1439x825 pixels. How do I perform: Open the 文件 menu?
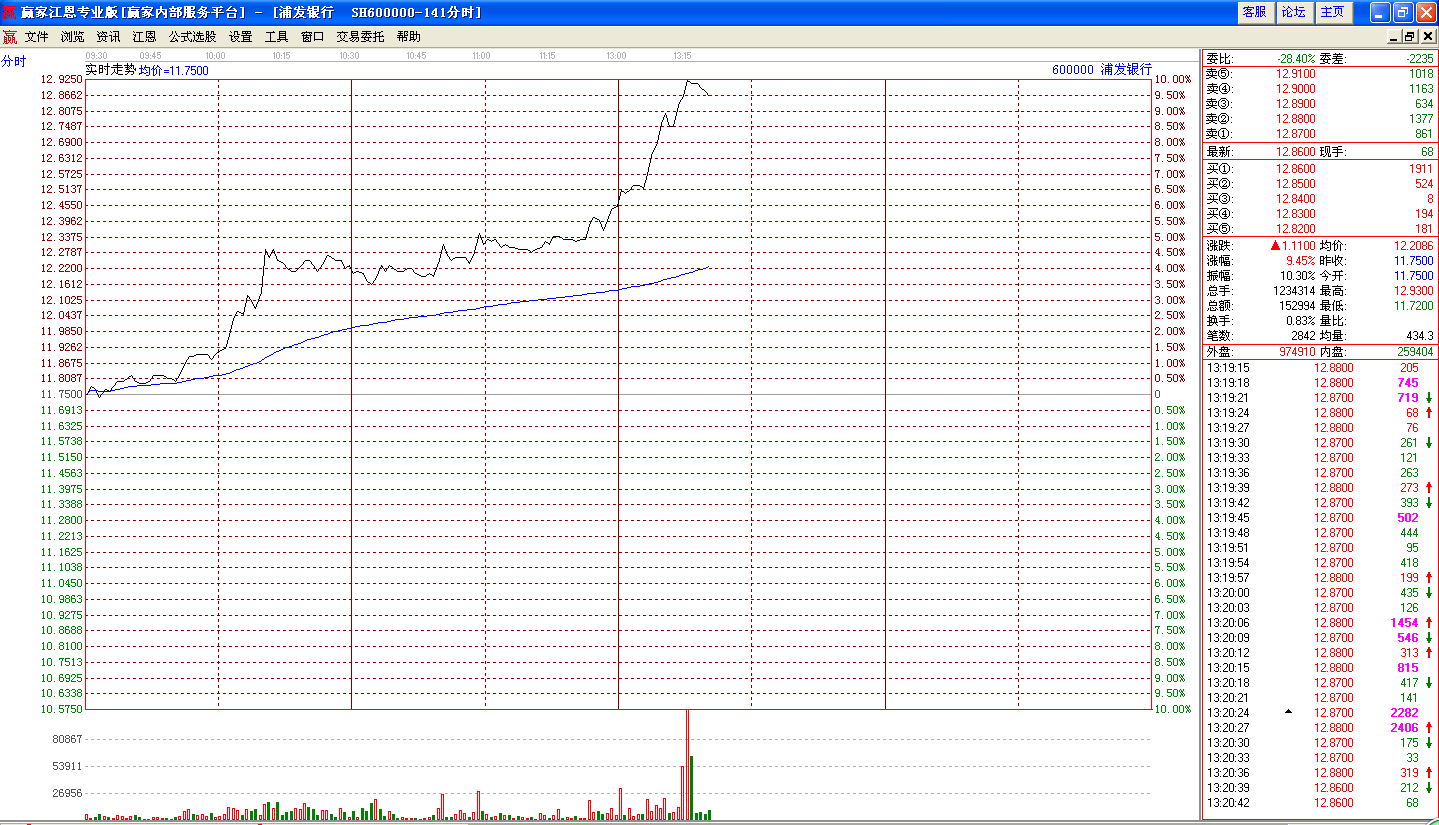pyautogui.click(x=37, y=36)
